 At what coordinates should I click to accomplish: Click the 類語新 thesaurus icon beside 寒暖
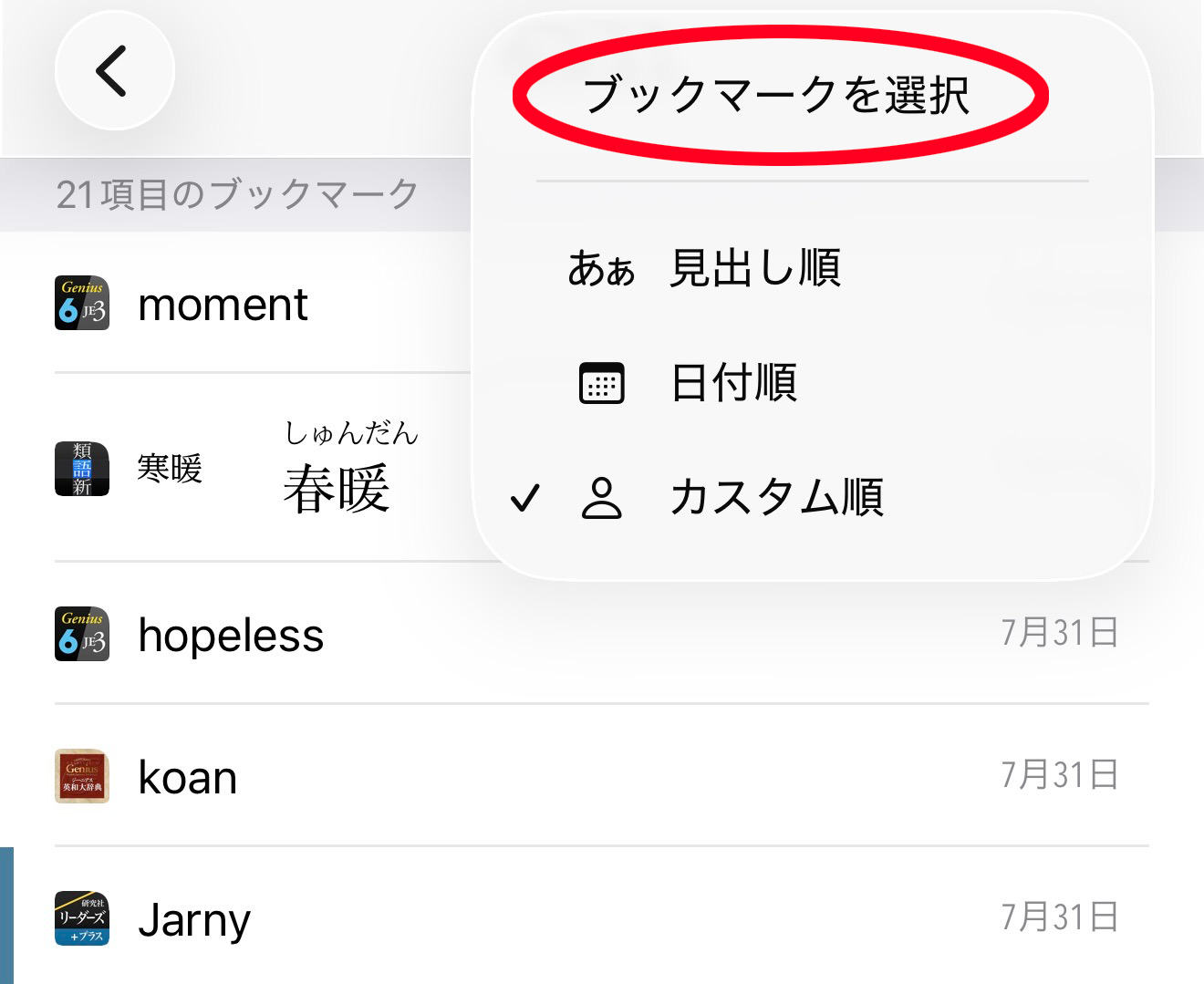click(82, 469)
